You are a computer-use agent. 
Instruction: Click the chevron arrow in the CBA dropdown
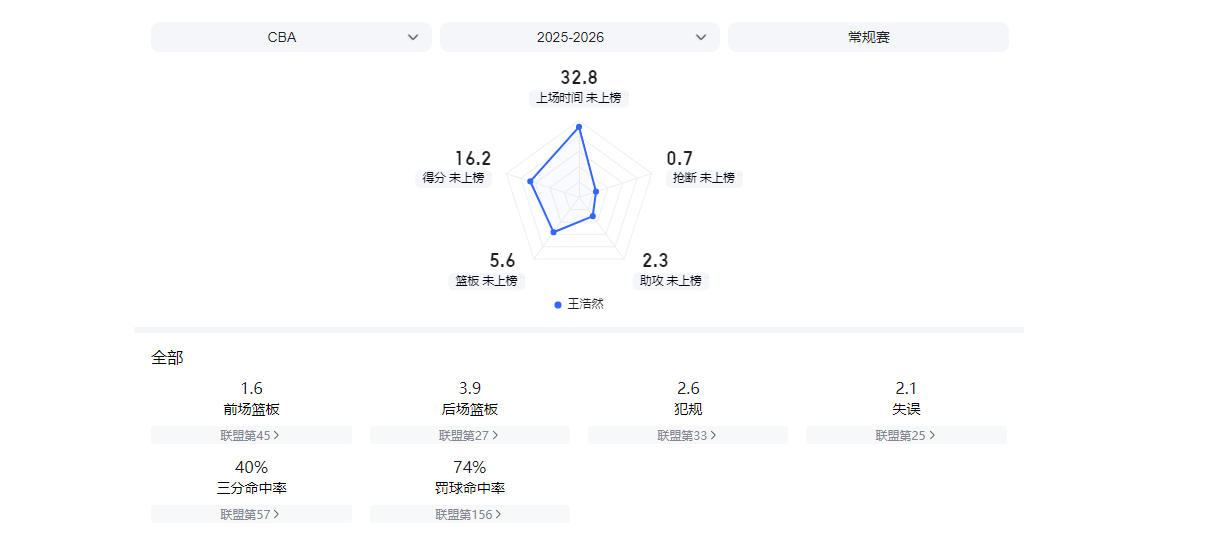point(413,37)
